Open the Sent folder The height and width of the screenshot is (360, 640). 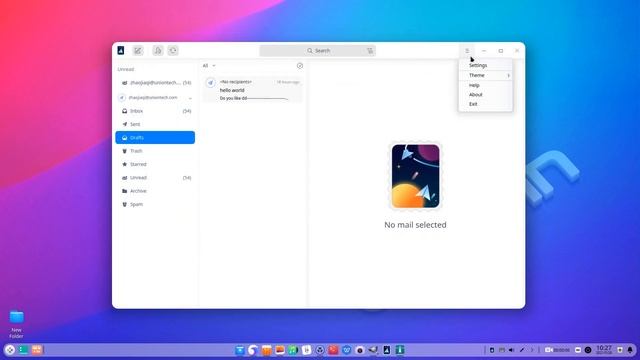pos(155,124)
